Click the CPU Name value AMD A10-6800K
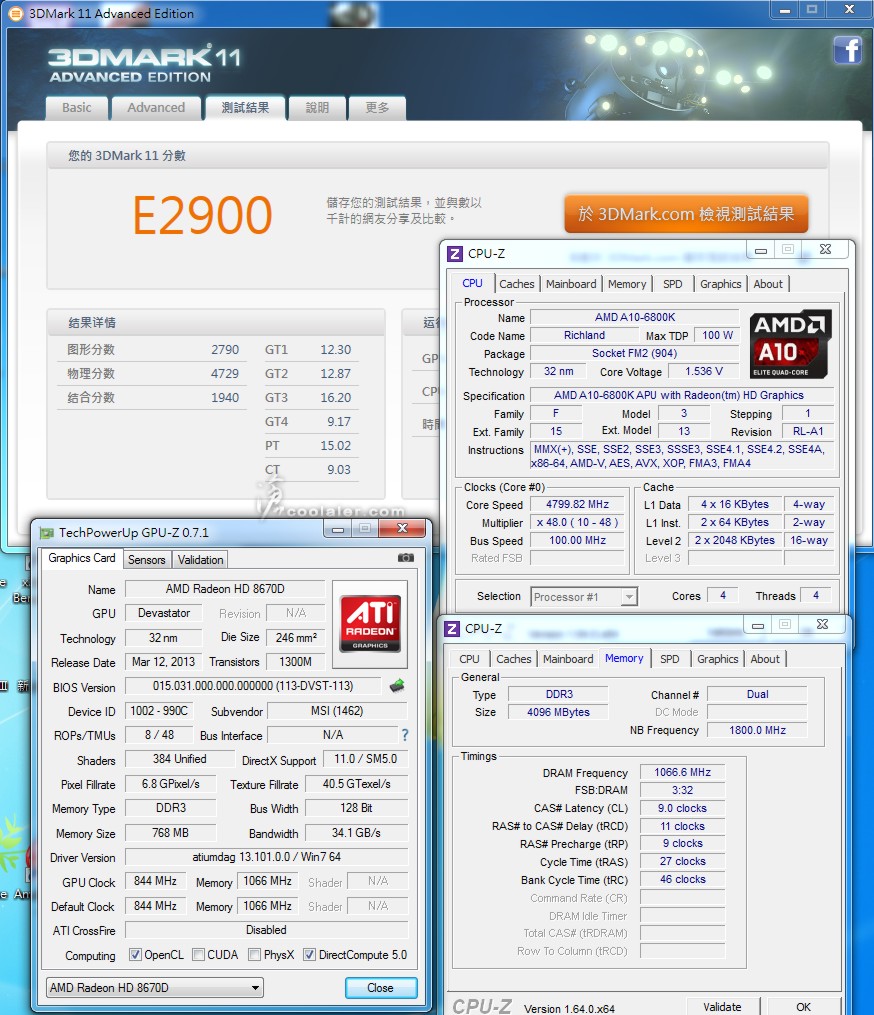 click(635, 317)
